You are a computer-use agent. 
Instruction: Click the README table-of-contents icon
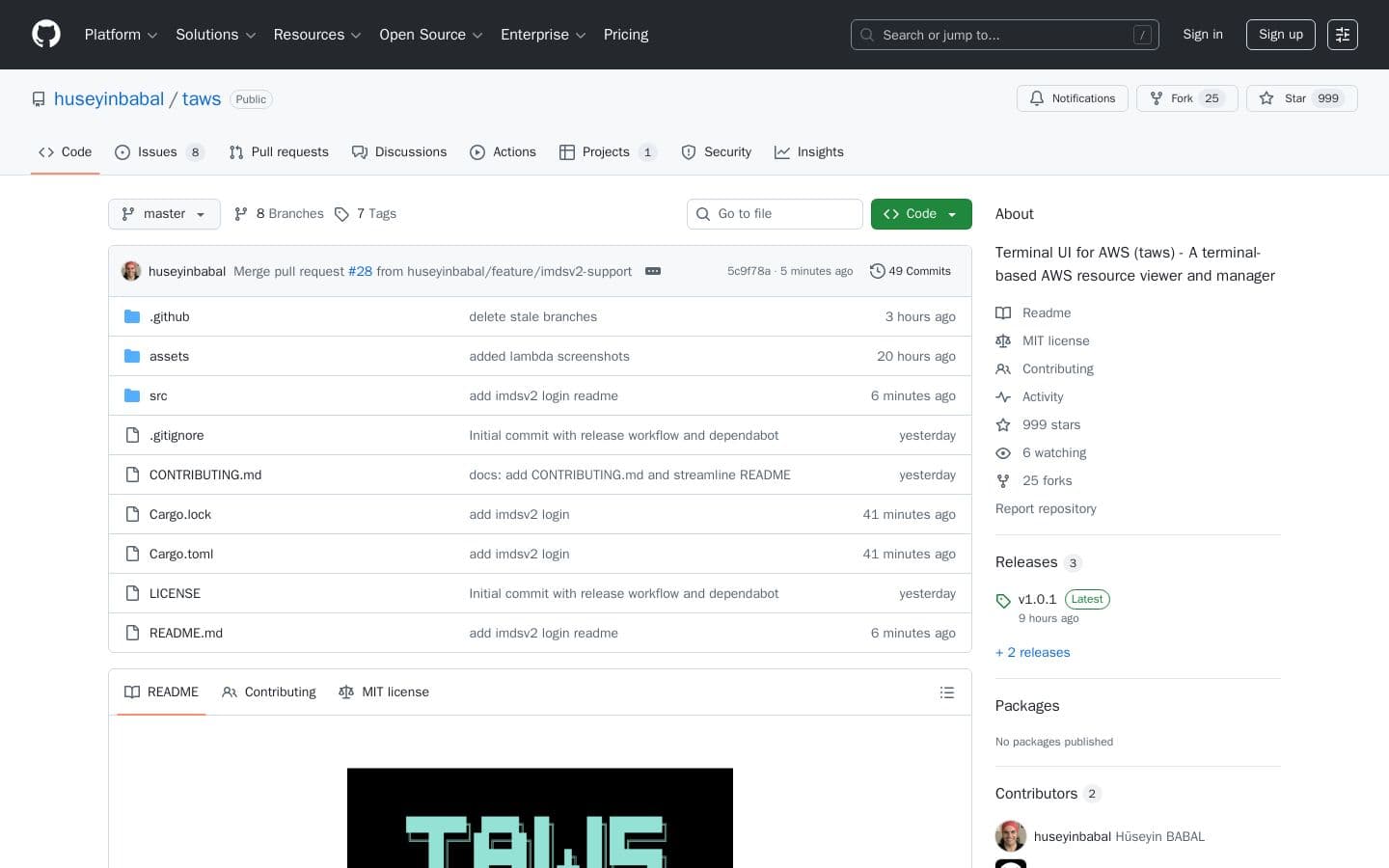tap(946, 692)
